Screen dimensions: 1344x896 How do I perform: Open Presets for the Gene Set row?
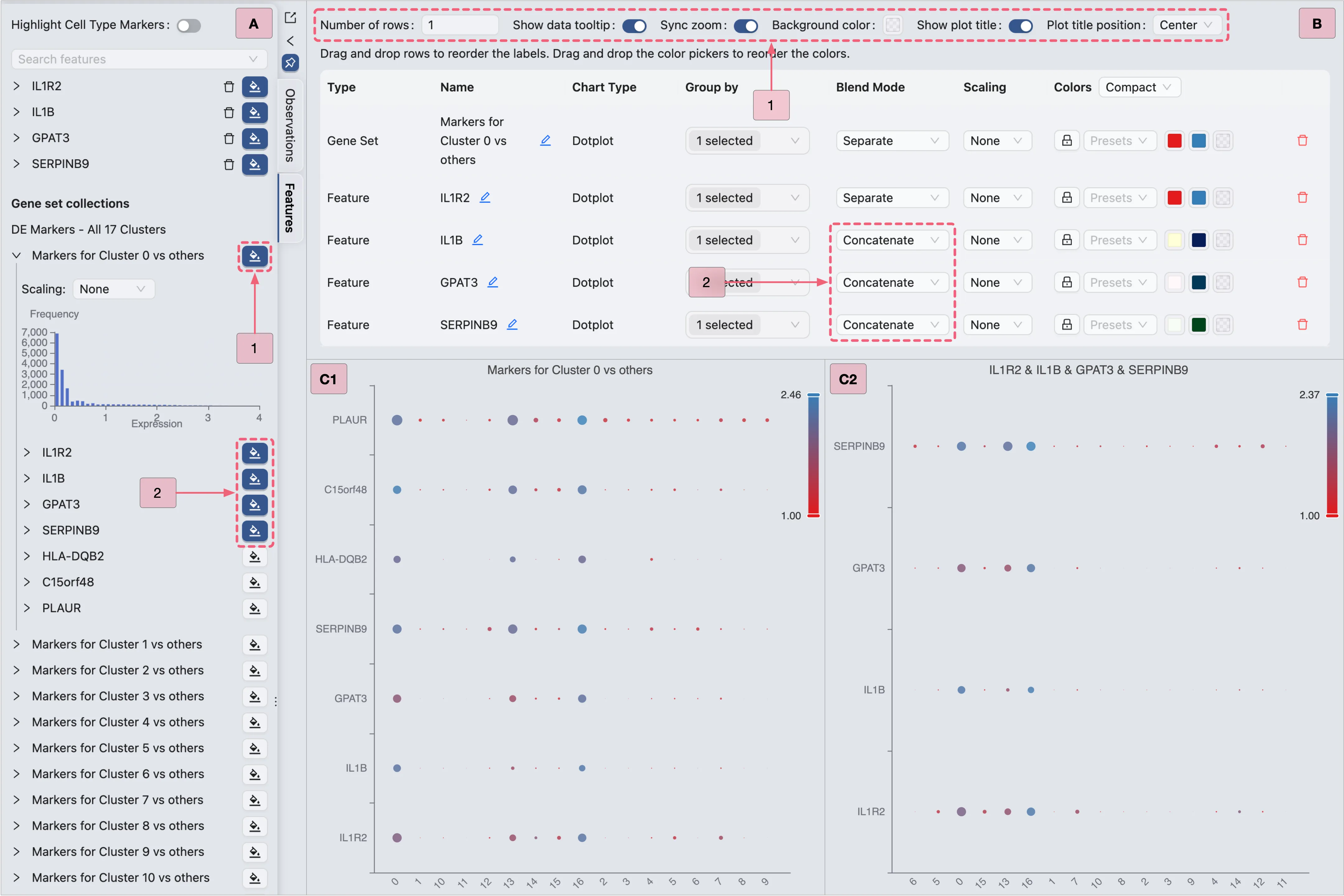1119,141
